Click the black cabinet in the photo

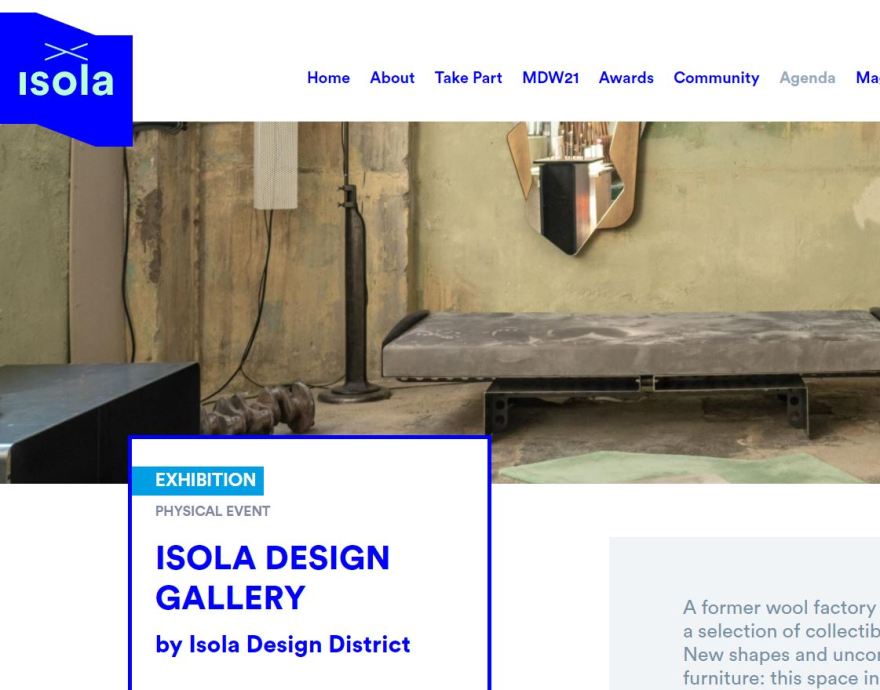99,422
